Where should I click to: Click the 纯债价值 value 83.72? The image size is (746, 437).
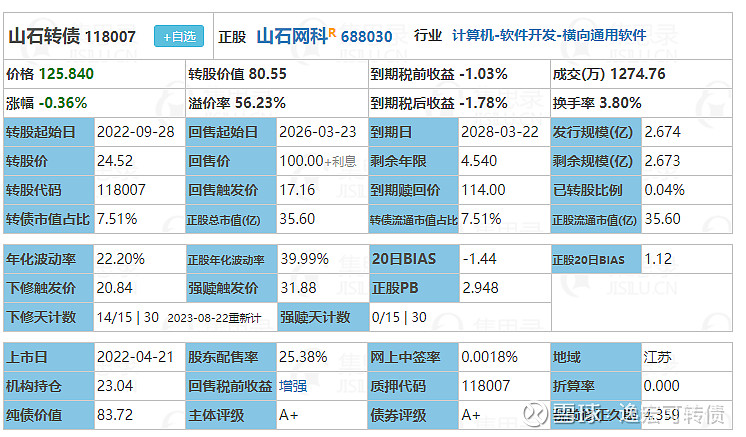(115, 415)
